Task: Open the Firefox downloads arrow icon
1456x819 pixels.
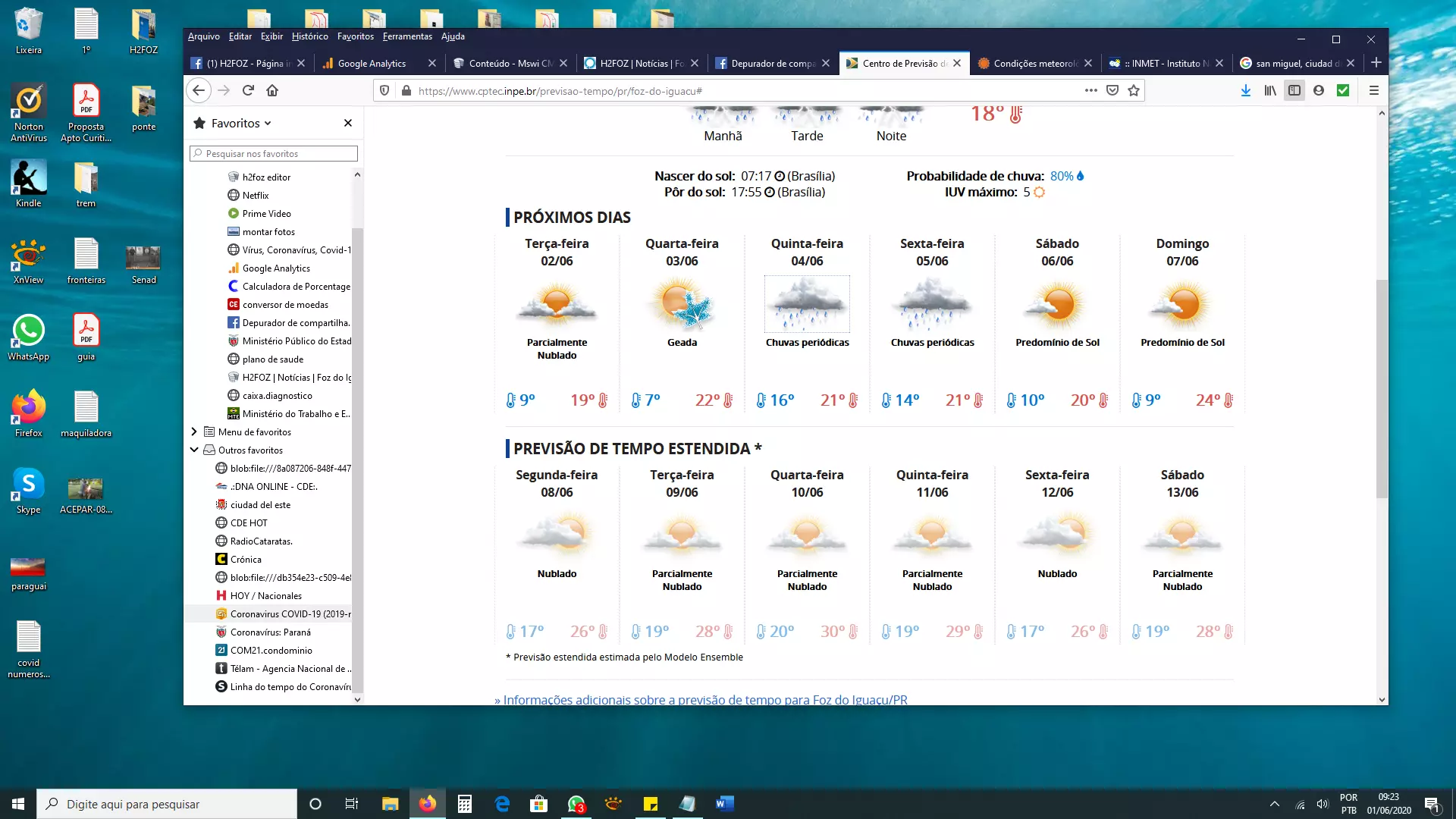Action: 1245,90
